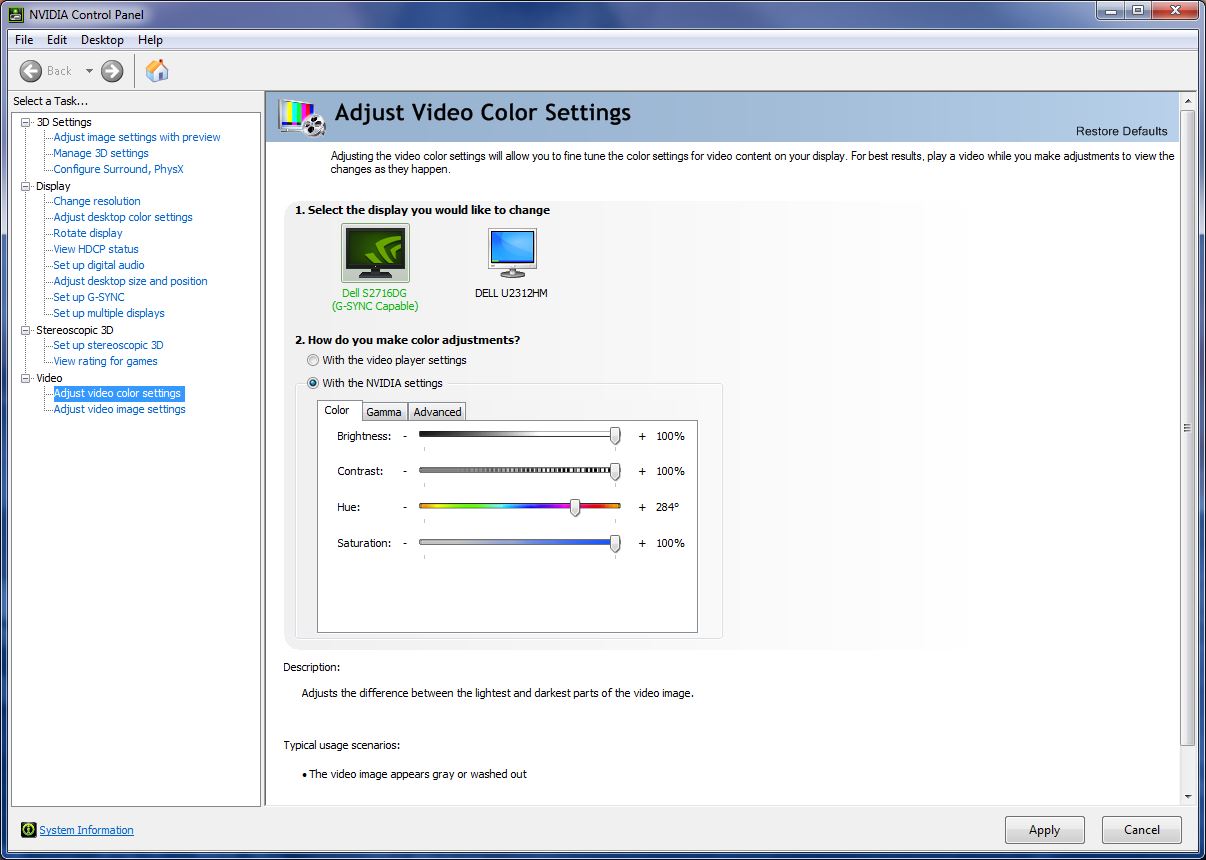Open Rotate display task
Viewport: 1206px width, 860px height.
pyautogui.click(x=88, y=233)
